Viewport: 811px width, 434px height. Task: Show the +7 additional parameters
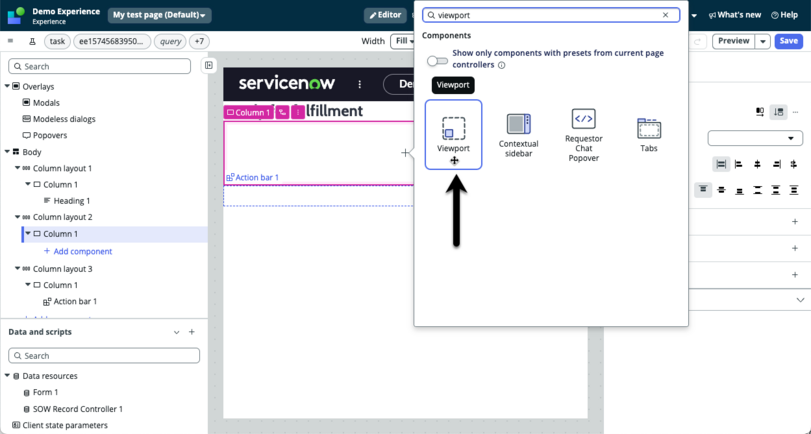[199, 41]
